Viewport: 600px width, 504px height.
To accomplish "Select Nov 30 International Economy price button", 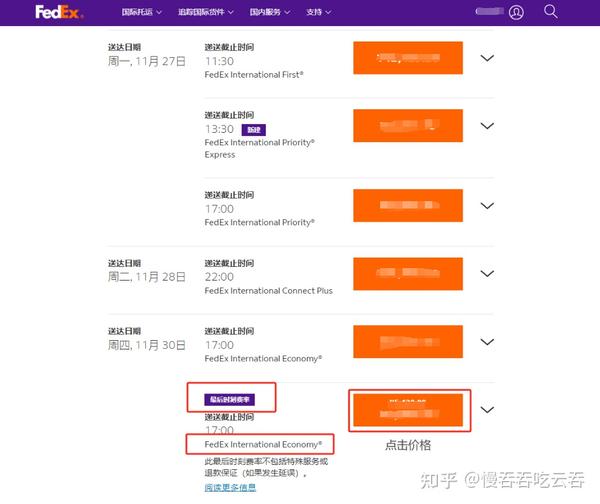I will 408,342.
